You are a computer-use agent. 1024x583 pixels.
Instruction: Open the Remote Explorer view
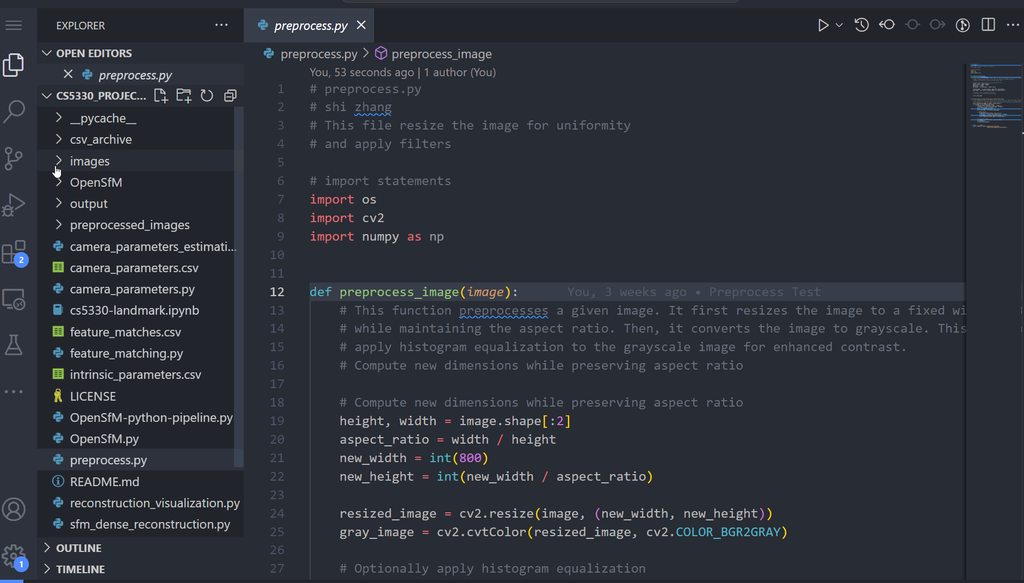click(x=14, y=300)
